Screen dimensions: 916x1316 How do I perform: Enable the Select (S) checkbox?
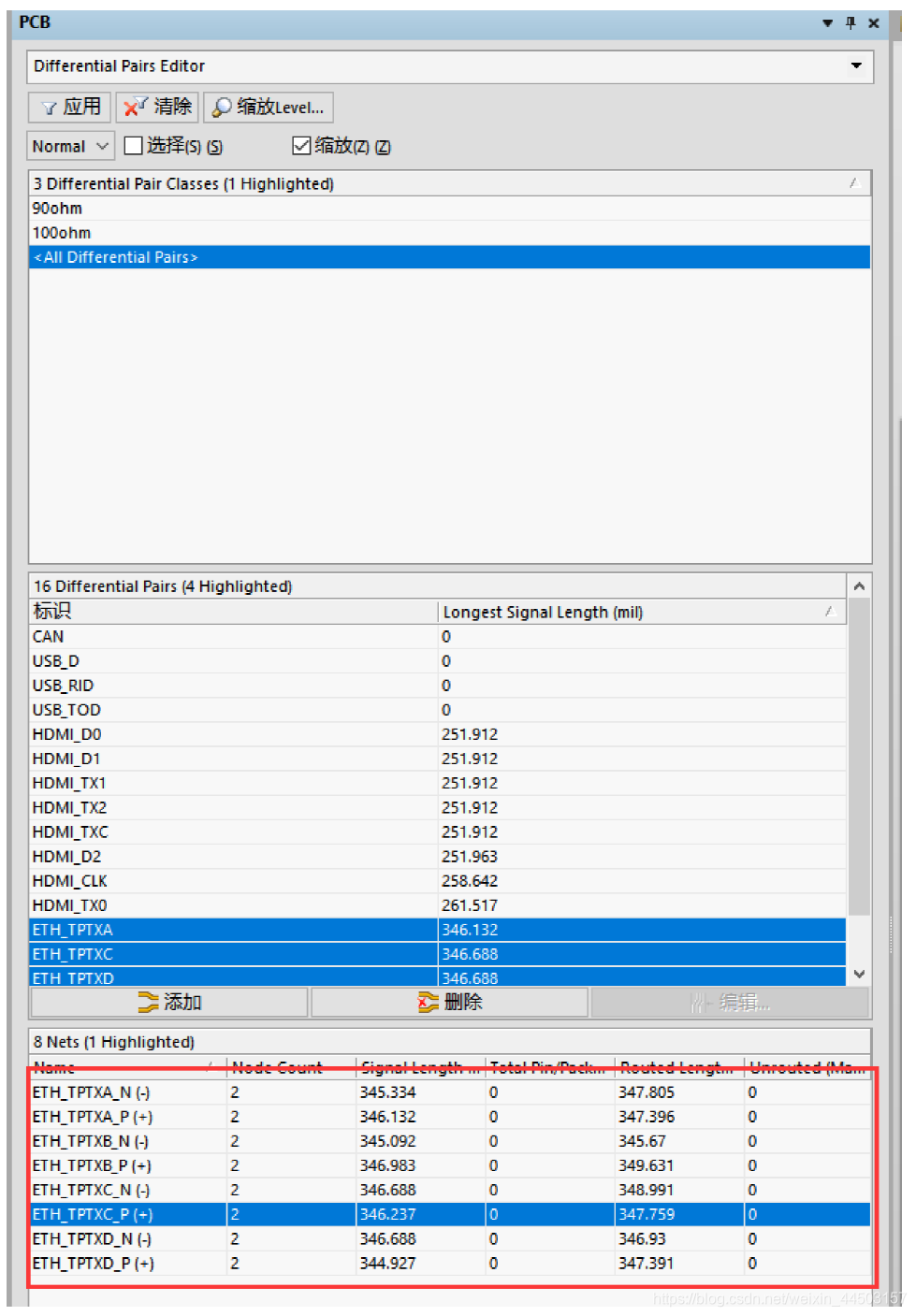[x=134, y=146]
